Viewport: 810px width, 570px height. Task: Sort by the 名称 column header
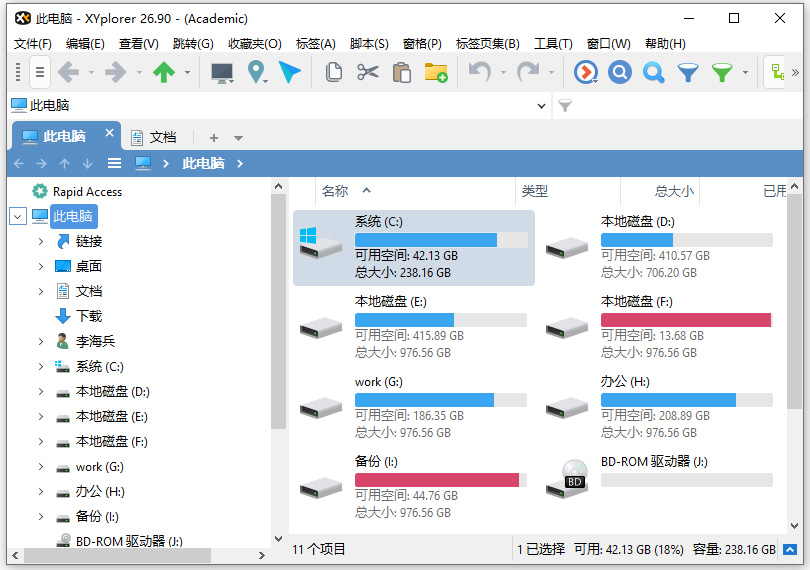pos(335,191)
